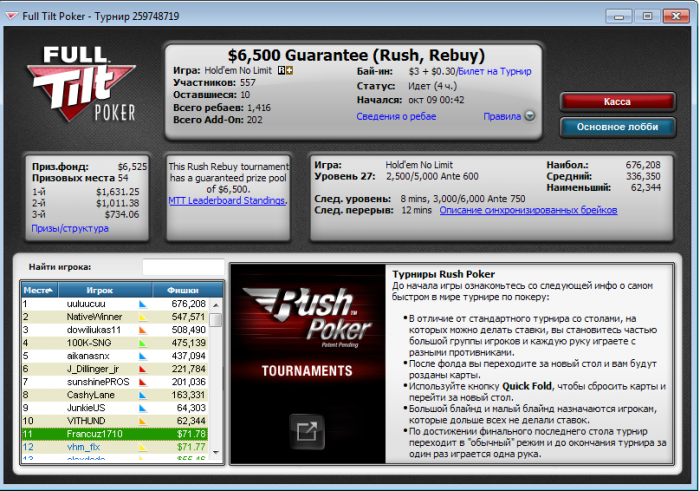
Task: Click the 1-й prize amount $1,631.25
Action: tap(117, 192)
